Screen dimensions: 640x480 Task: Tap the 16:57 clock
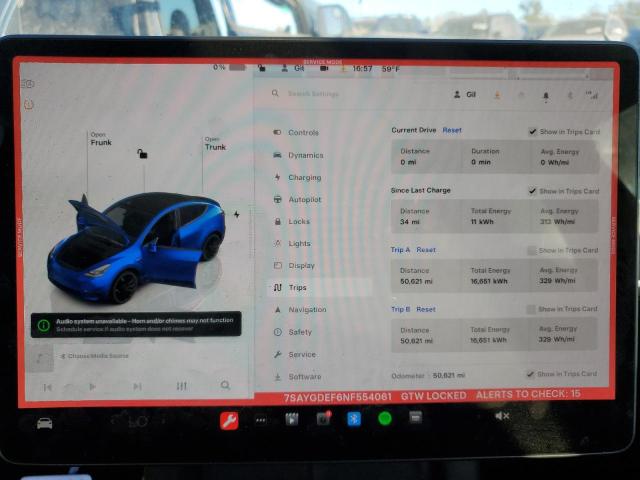pyautogui.click(x=362, y=69)
